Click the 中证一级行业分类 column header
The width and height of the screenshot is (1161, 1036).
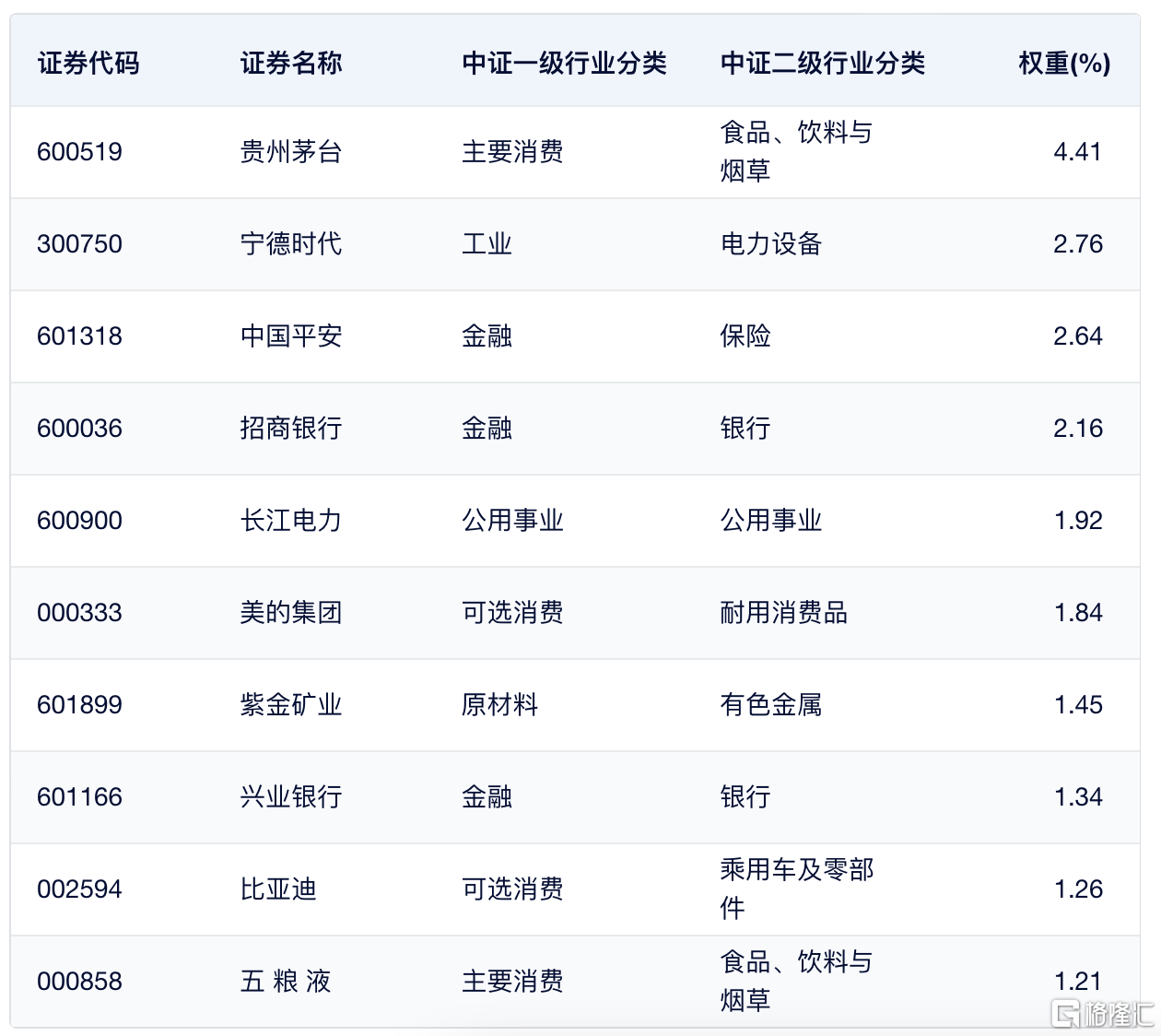click(x=564, y=63)
